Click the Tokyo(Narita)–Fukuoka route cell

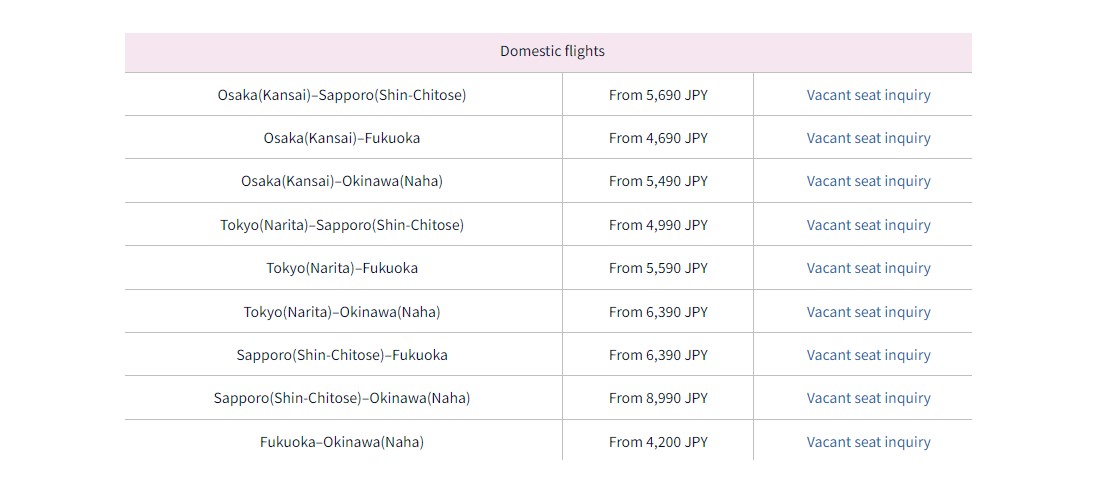(x=343, y=268)
